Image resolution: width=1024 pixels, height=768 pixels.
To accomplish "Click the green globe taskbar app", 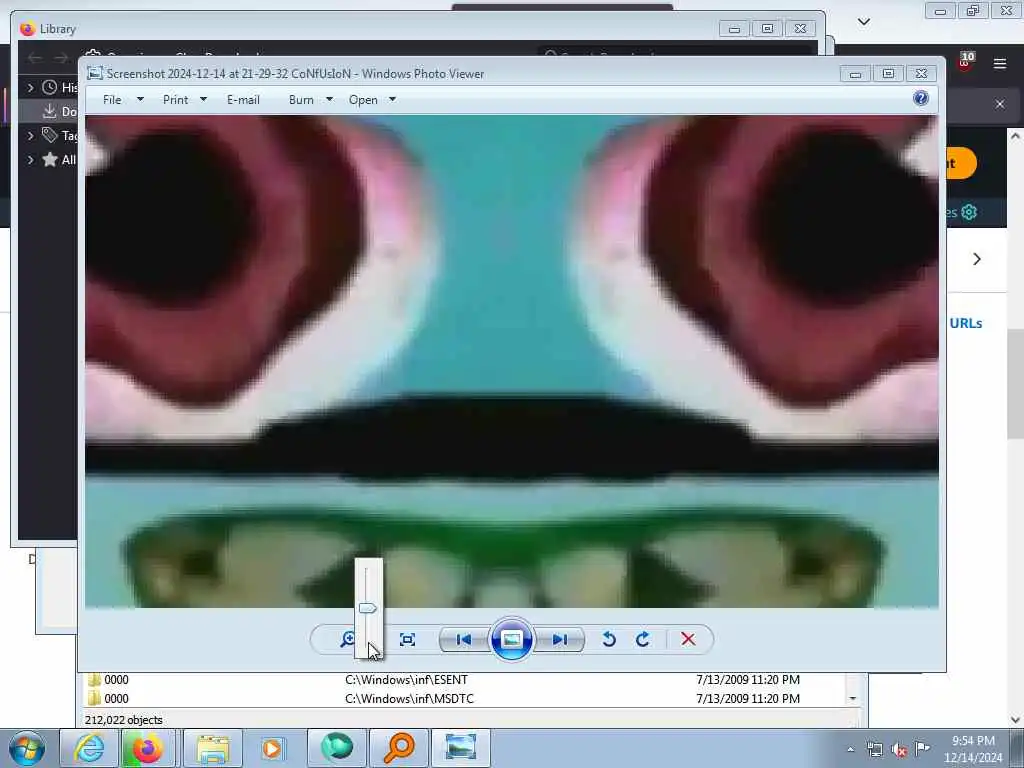I will coord(336,748).
